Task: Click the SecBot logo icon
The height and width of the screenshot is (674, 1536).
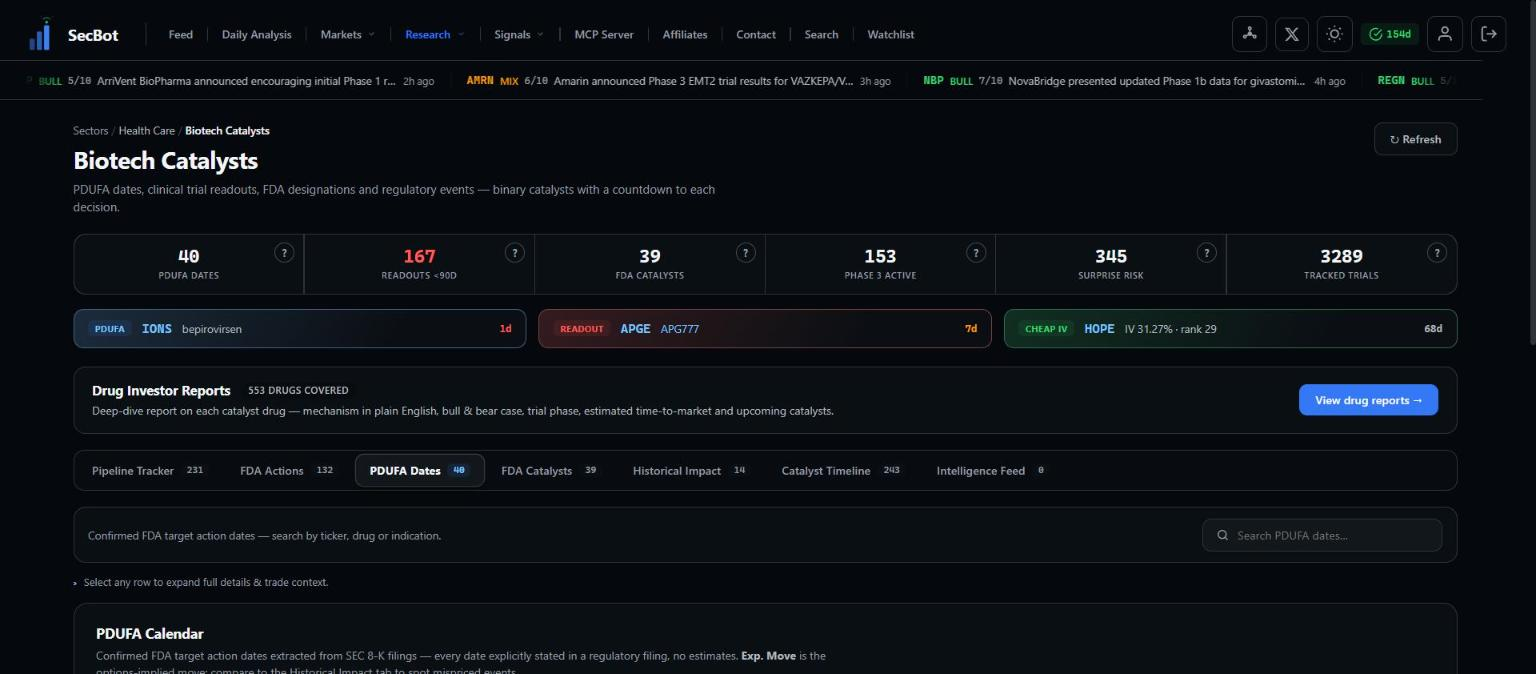Action: coord(40,34)
